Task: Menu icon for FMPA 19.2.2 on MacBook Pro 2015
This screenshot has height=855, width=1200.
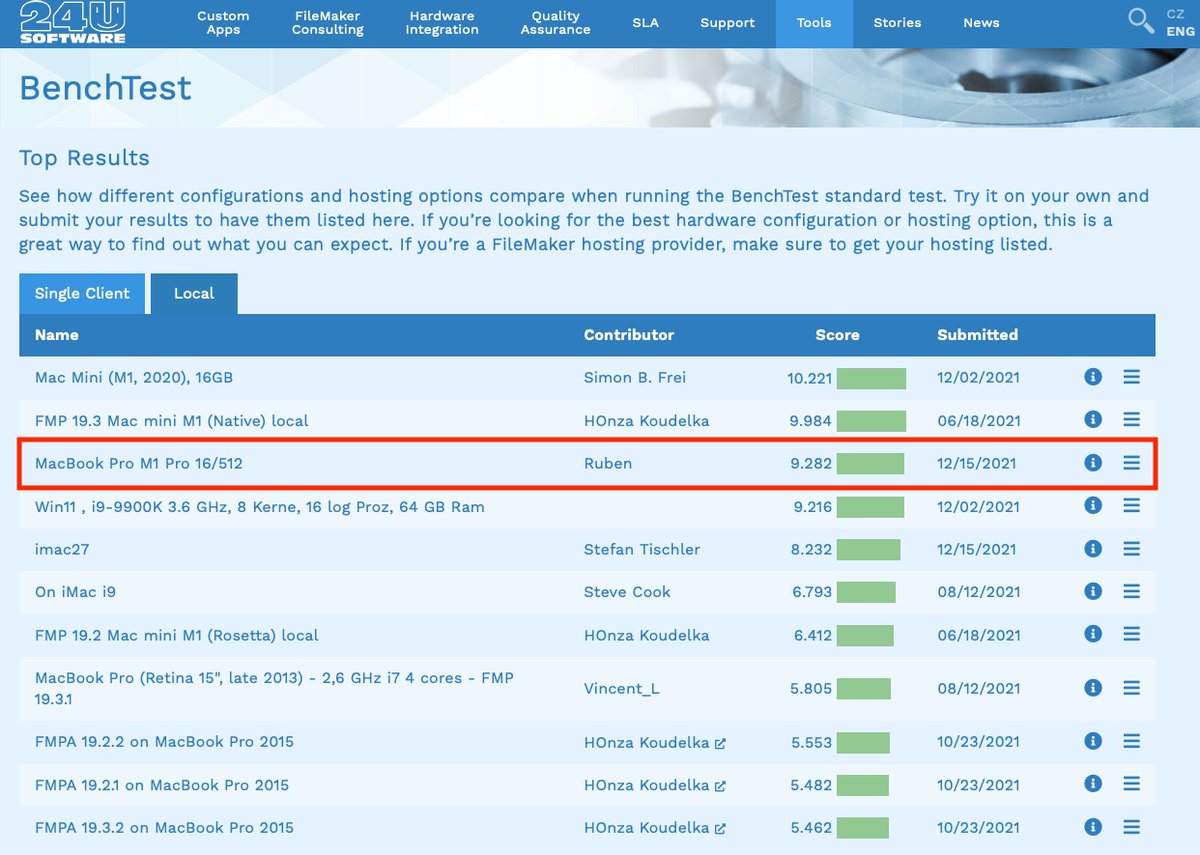Action: (1131, 741)
